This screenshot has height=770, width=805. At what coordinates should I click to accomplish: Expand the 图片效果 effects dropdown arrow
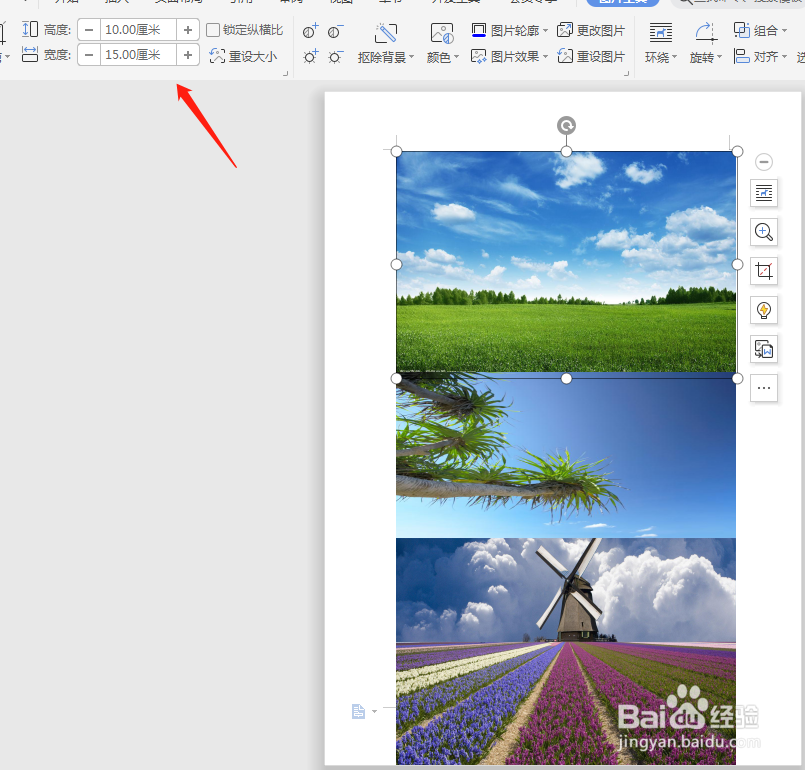click(545, 56)
